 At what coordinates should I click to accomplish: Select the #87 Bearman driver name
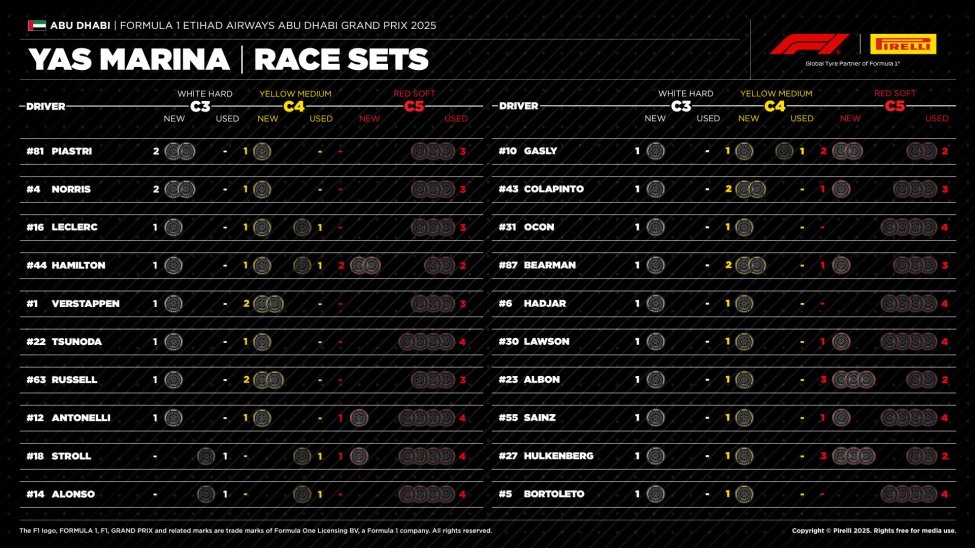pos(549,265)
